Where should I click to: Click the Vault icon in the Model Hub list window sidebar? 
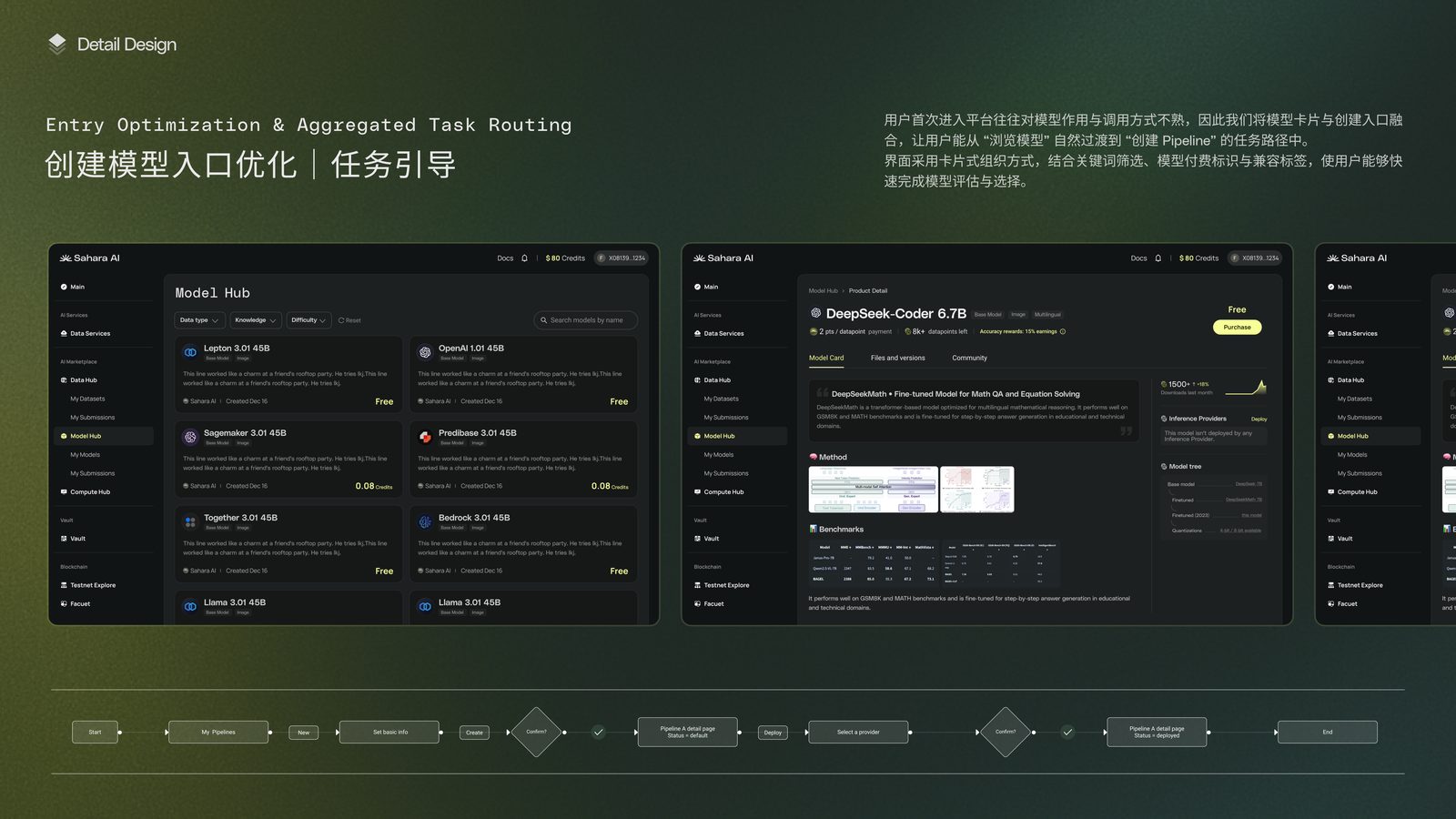(64, 539)
